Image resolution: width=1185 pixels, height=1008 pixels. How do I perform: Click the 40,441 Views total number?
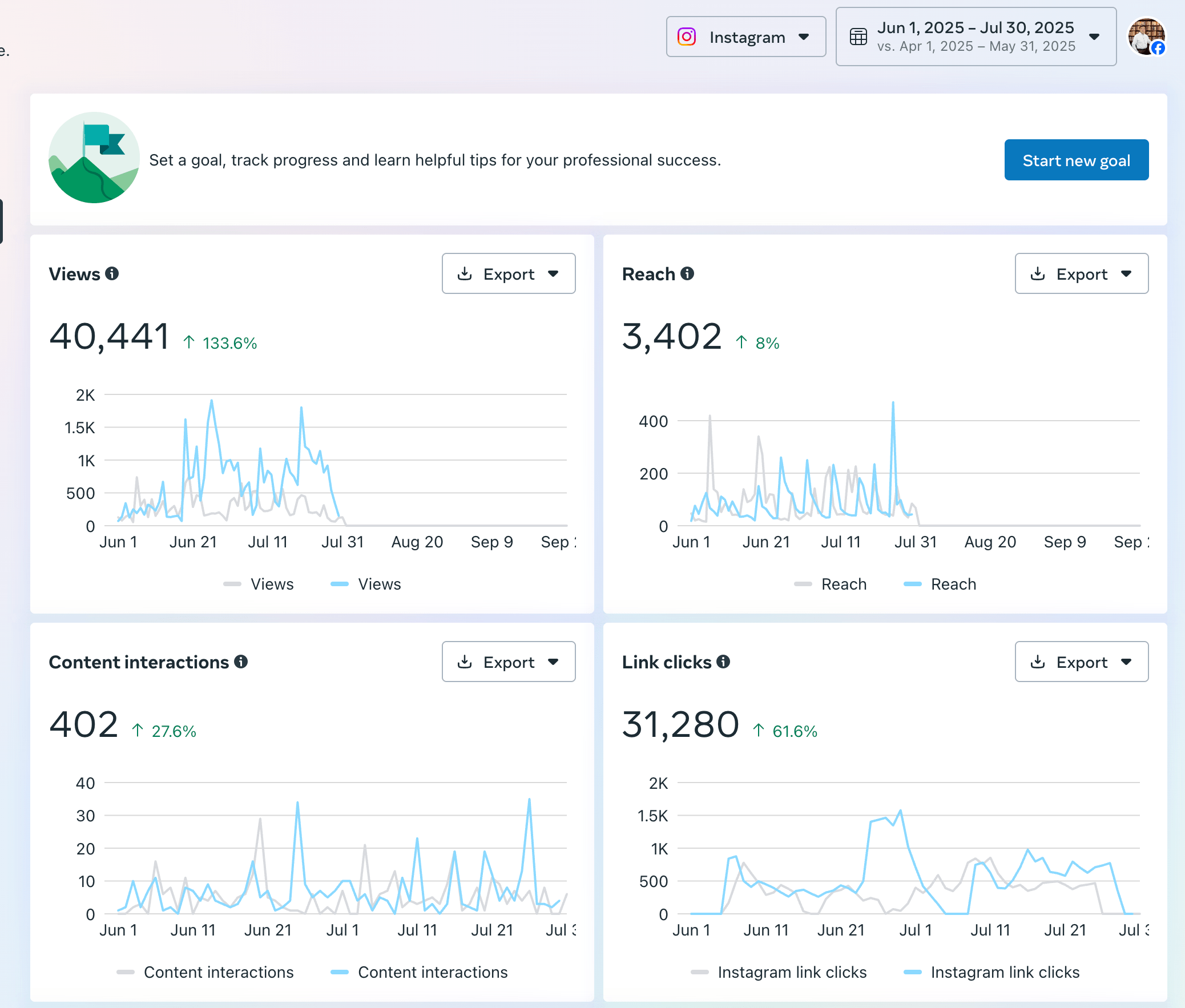pos(109,336)
